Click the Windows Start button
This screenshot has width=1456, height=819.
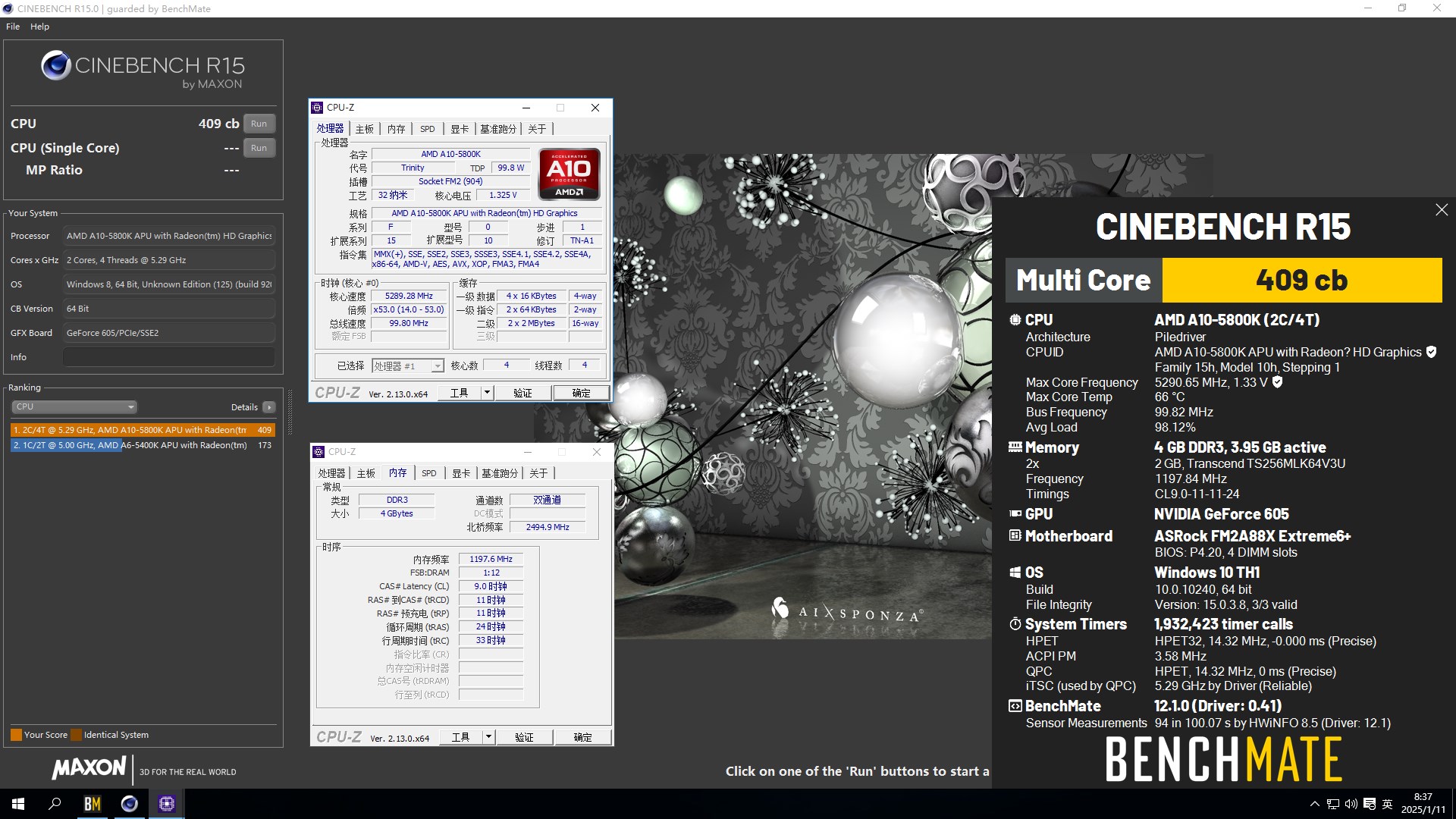(18, 804)
